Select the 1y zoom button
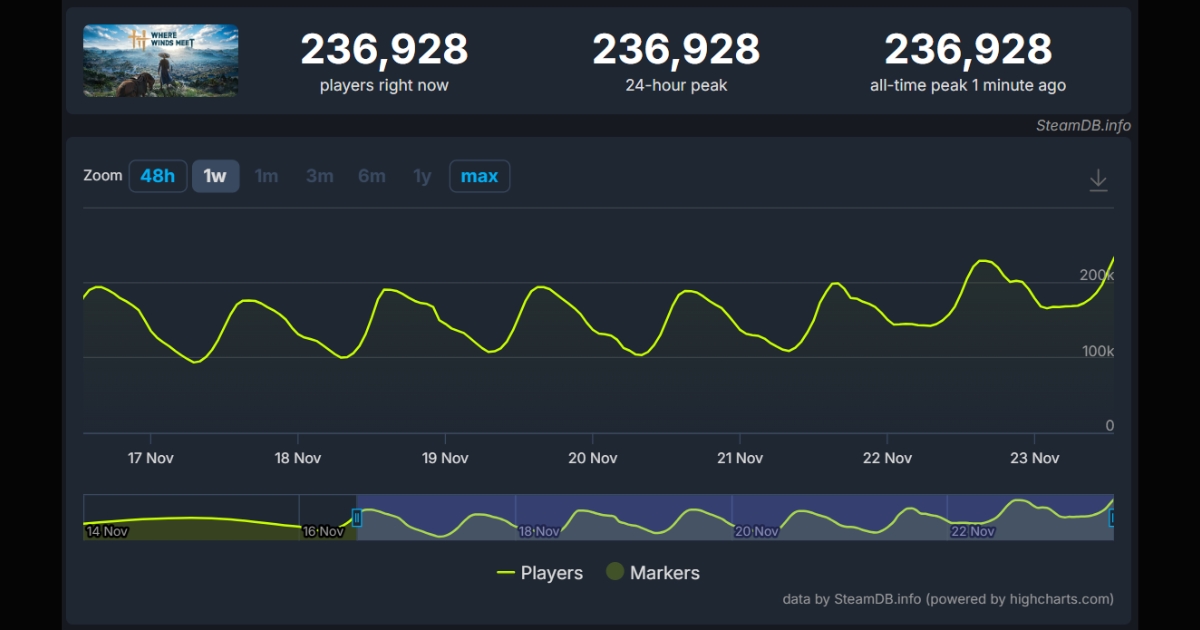Screen dimensions: 1200x630 coord(422,176)
